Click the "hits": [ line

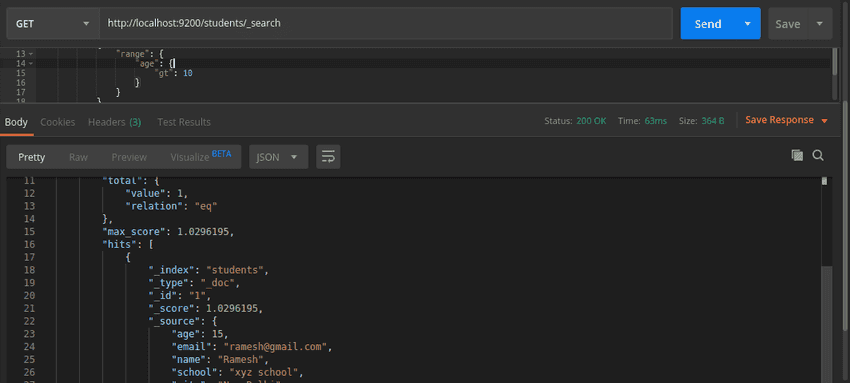[x=128, y=244]
